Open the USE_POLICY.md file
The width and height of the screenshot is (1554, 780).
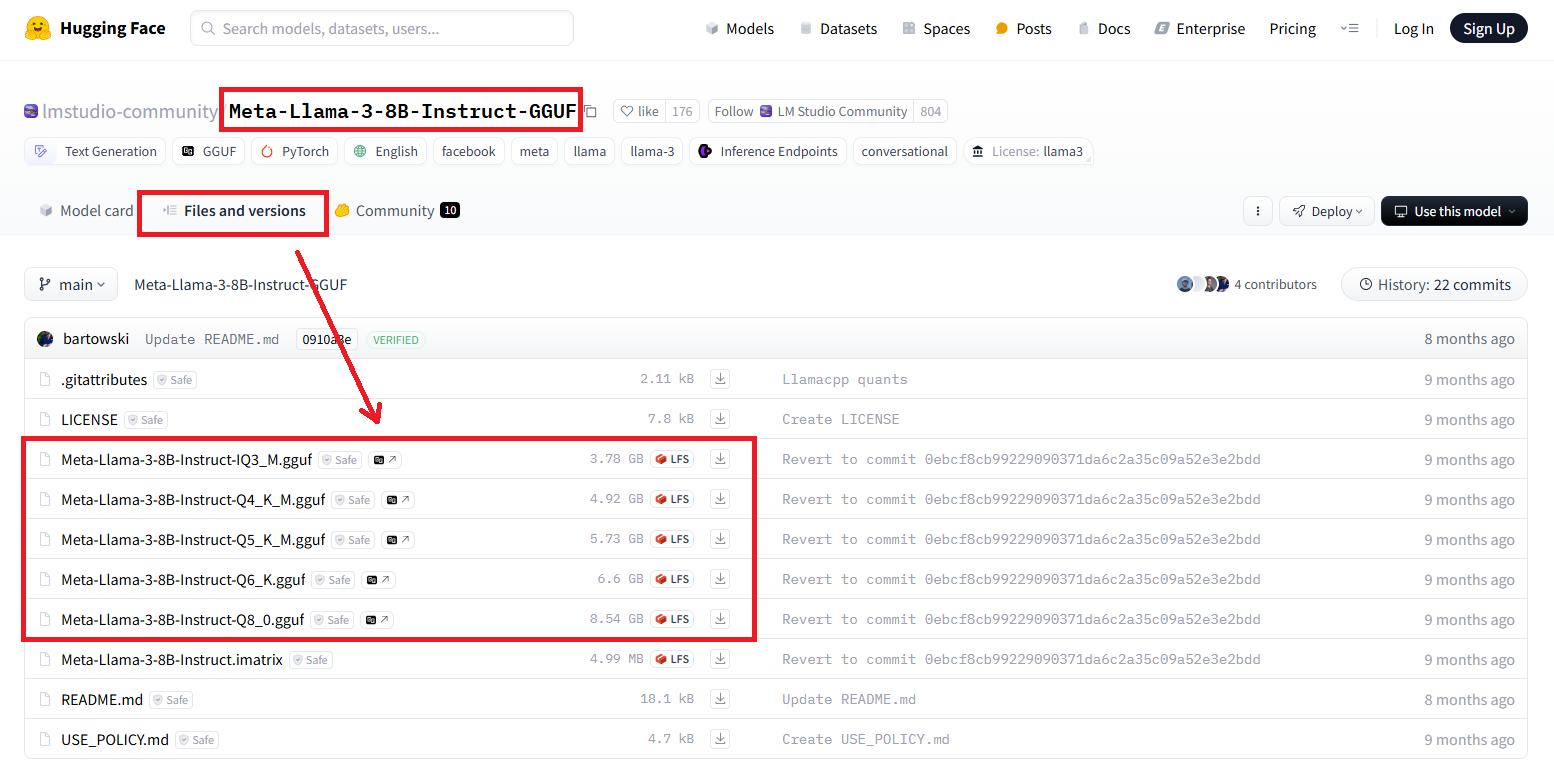[x=115, y=739]
